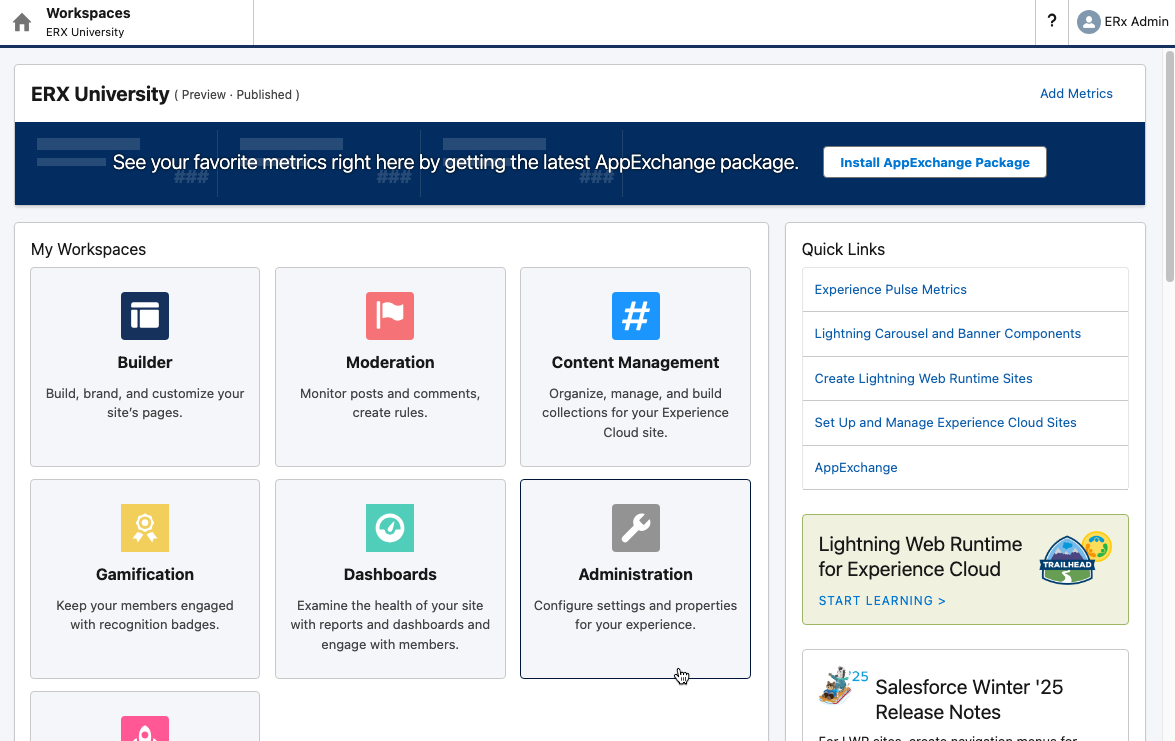Open Lightning Carousel and Banner Components link
The image size is (1175, 741).
pos(947,334)
